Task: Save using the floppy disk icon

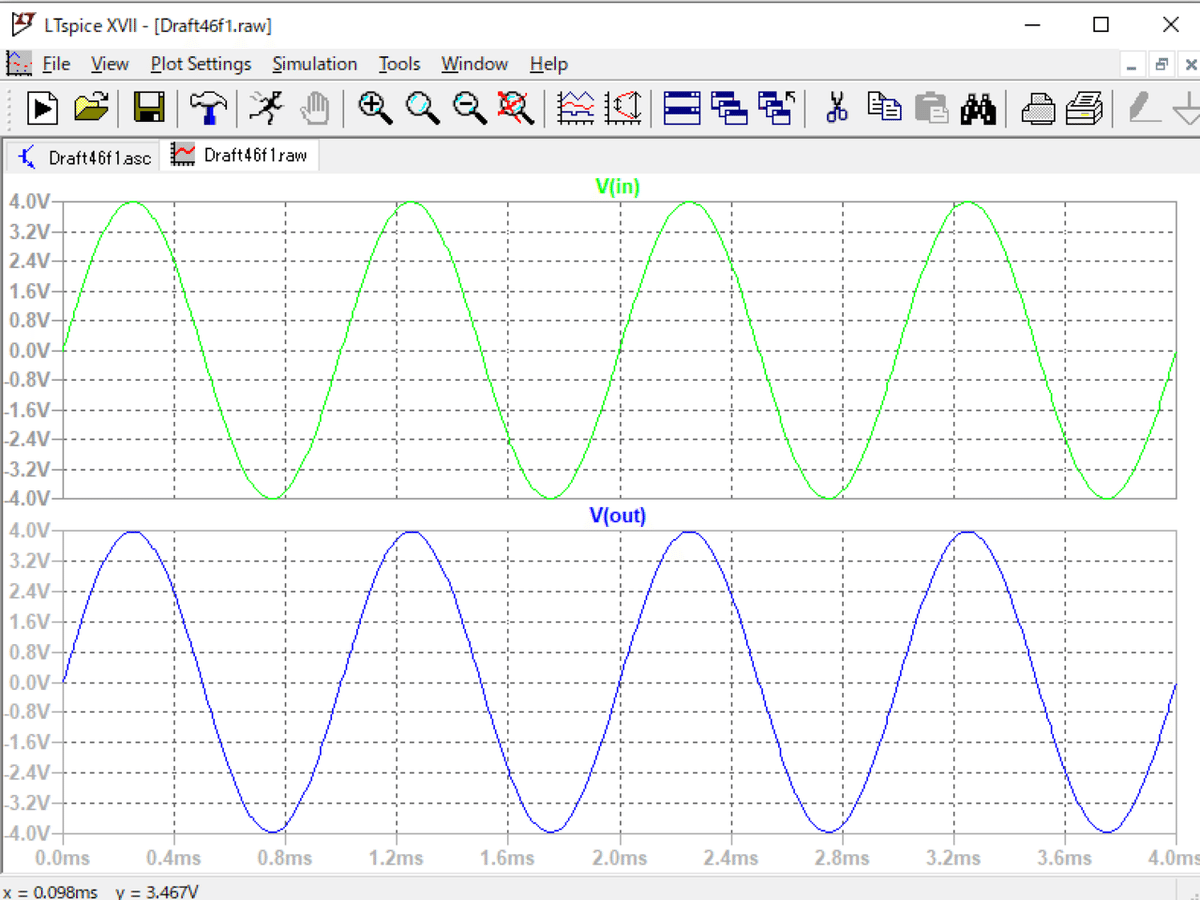Action: click(x=149, y=107)
